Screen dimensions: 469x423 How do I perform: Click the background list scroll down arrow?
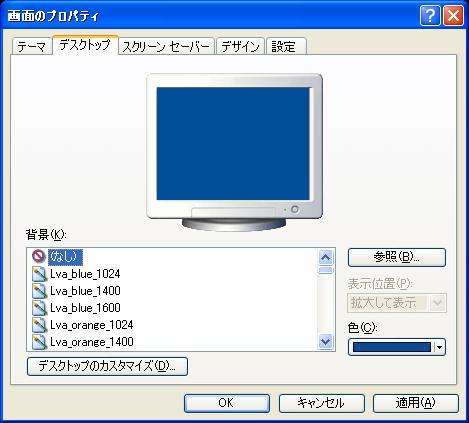click(x=325, y=342)
